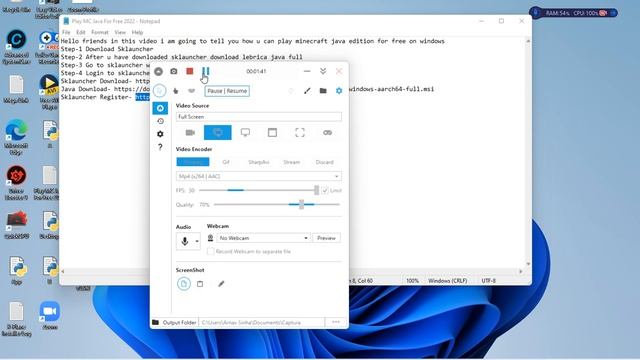This screenshot has height=360, width=640.
Task: Click Notepad's horizontal scrollbar right arrow
Action: click(x=520, y=271)
